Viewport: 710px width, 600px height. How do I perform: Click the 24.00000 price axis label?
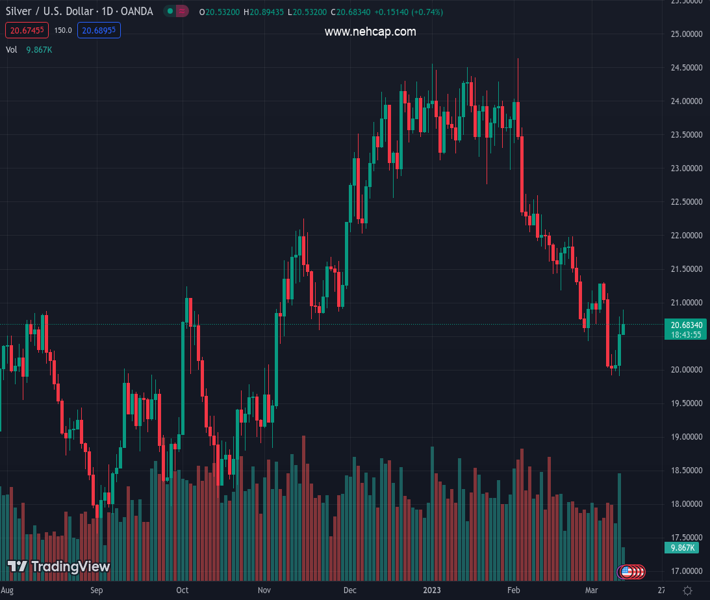pyautogui.click(x=685, y=101)
